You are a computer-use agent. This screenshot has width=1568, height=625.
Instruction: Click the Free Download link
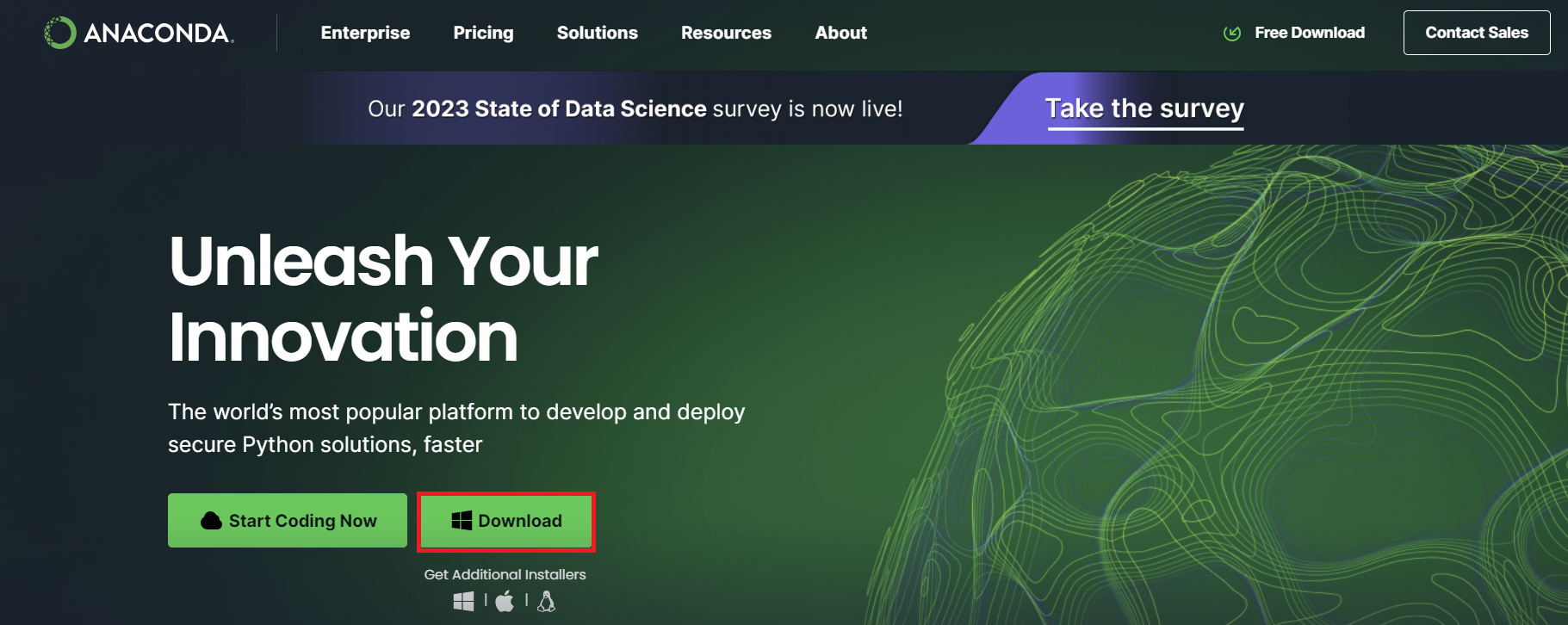click(x=1309, y=33)
